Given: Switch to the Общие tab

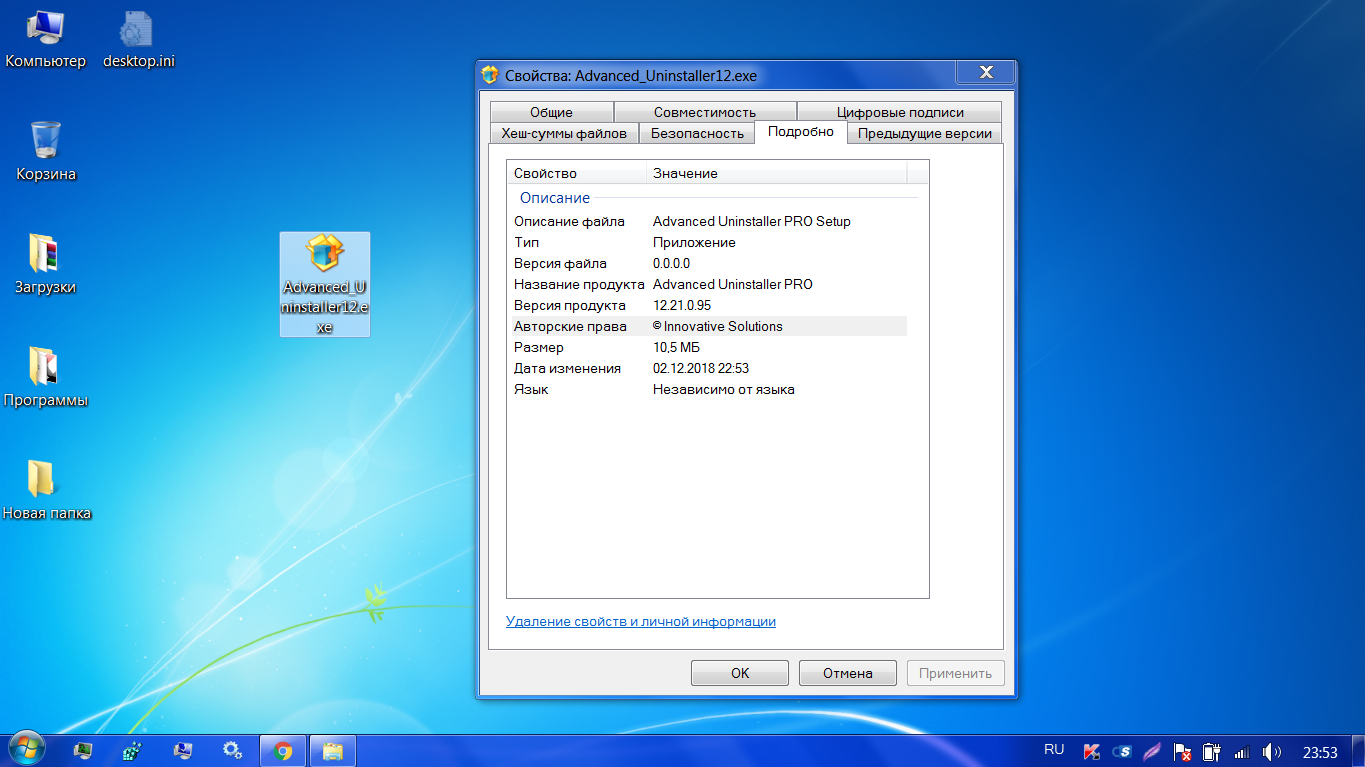Looking at the screenshot, I should point(551,112).
